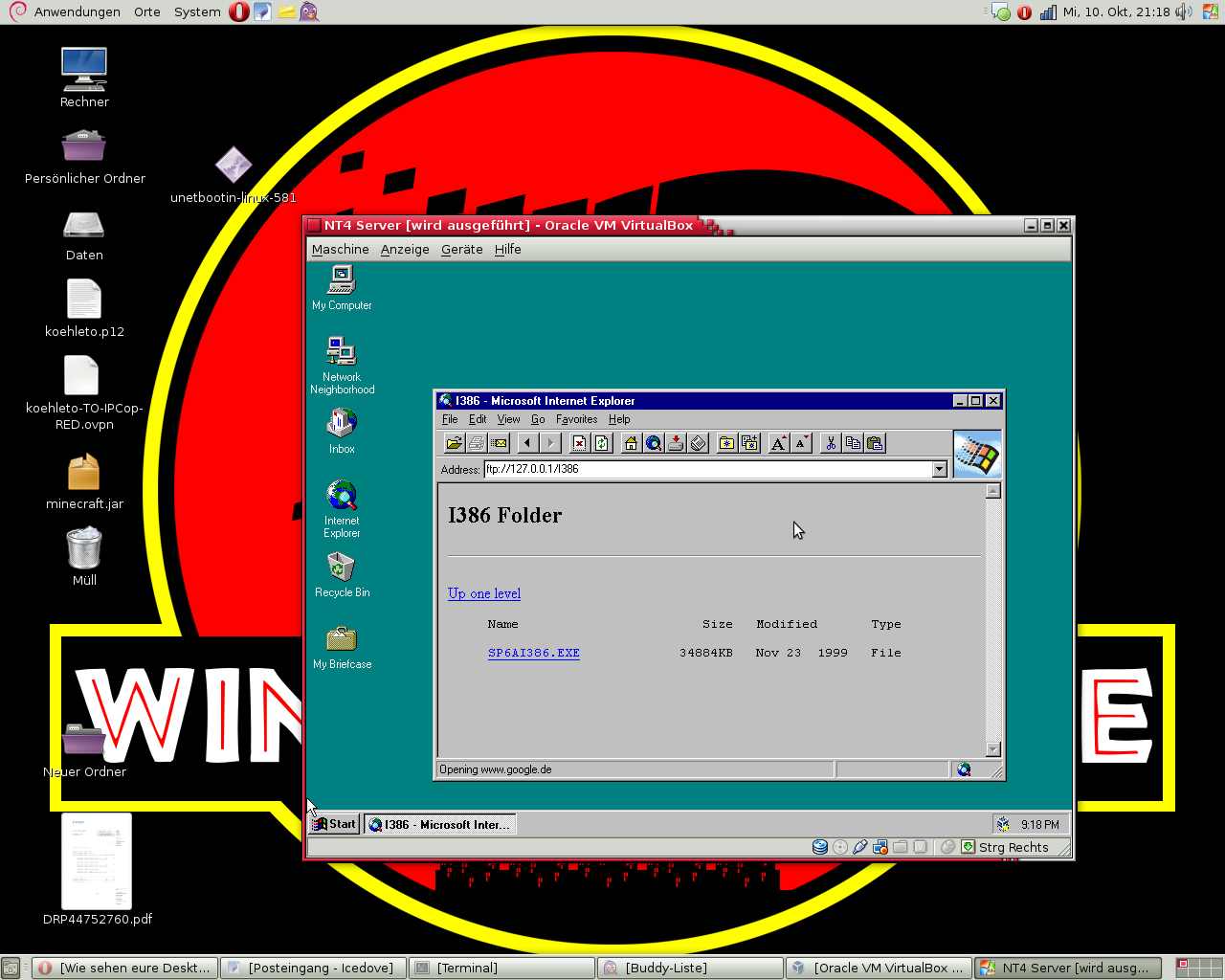Expand the Address bar dropdown arrow
The height and width of the screenshot is (980, 1225).
(939, 469)
